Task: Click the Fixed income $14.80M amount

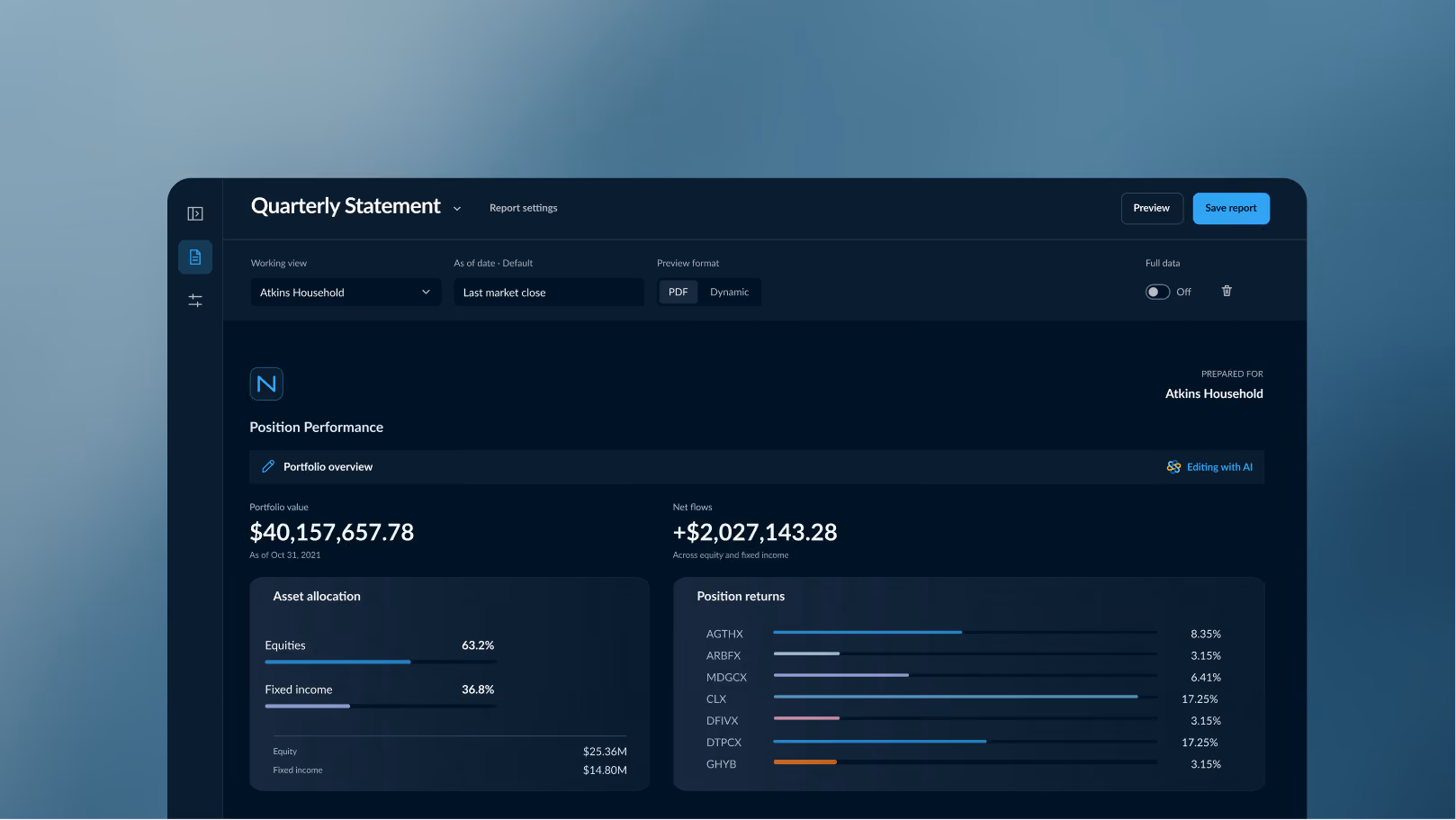Action: [605, 770]
